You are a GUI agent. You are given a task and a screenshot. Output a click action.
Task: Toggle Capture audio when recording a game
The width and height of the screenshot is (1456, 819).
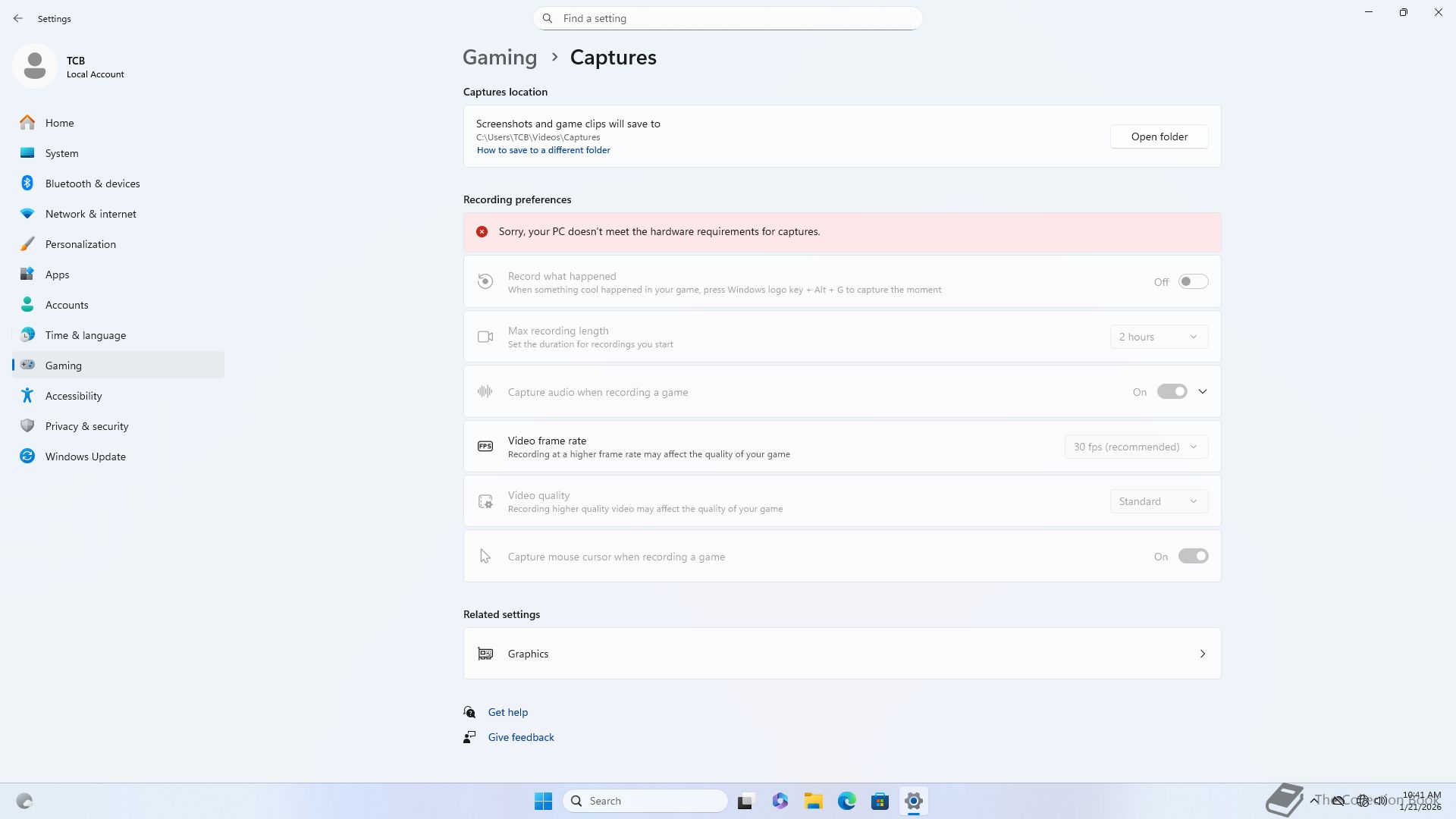[x=1172, y=392]
